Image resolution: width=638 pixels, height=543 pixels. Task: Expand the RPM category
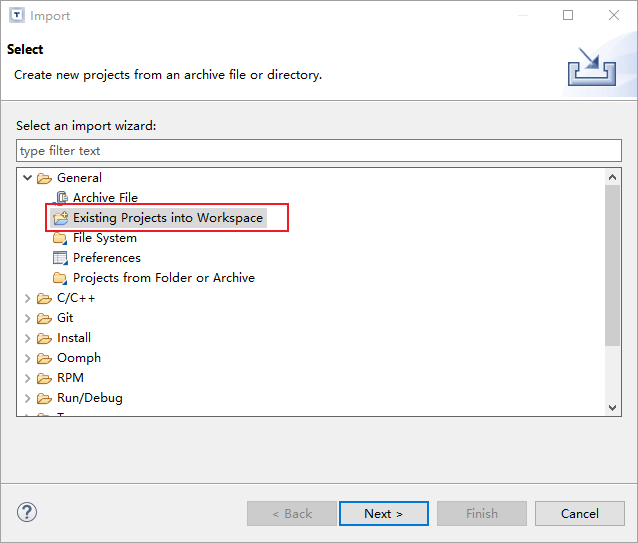click(x=27, y=378)
